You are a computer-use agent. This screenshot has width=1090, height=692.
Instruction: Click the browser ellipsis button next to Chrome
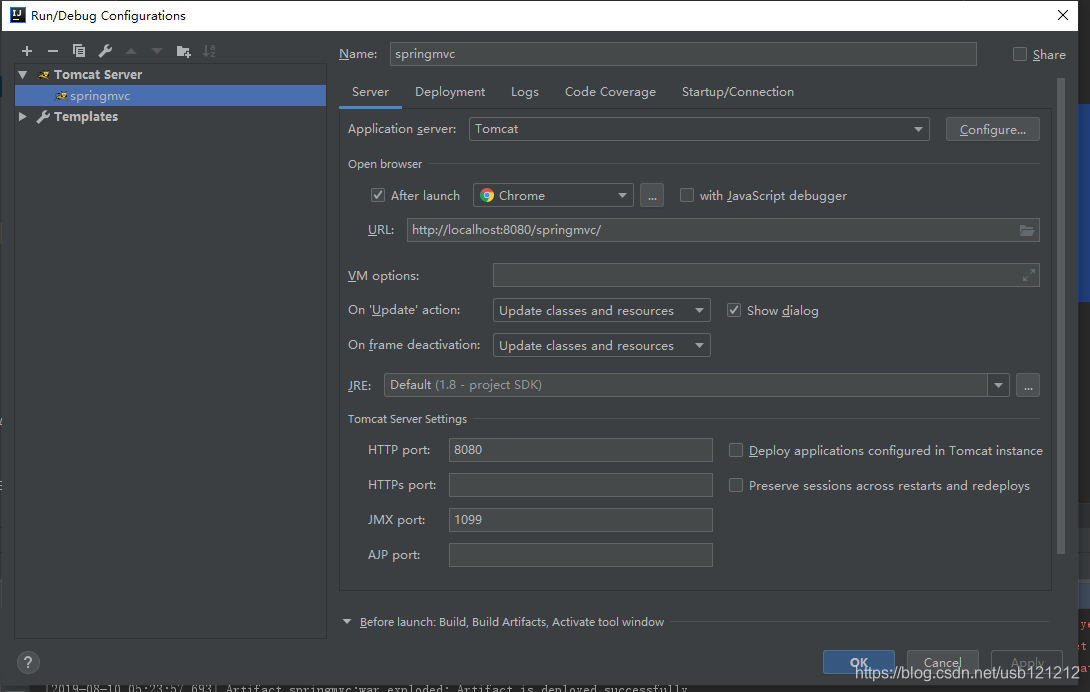click(652, 195)
